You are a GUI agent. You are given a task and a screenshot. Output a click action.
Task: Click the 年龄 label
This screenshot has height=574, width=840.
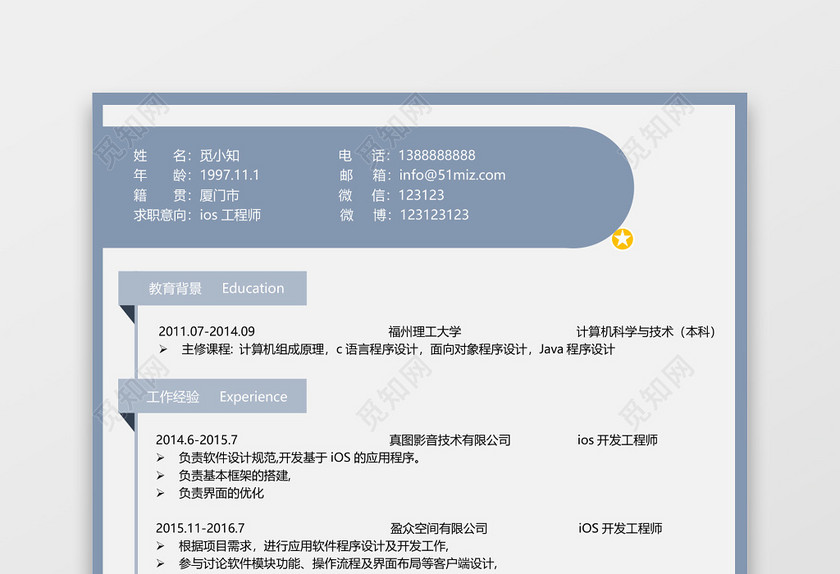tap(160, 175)
